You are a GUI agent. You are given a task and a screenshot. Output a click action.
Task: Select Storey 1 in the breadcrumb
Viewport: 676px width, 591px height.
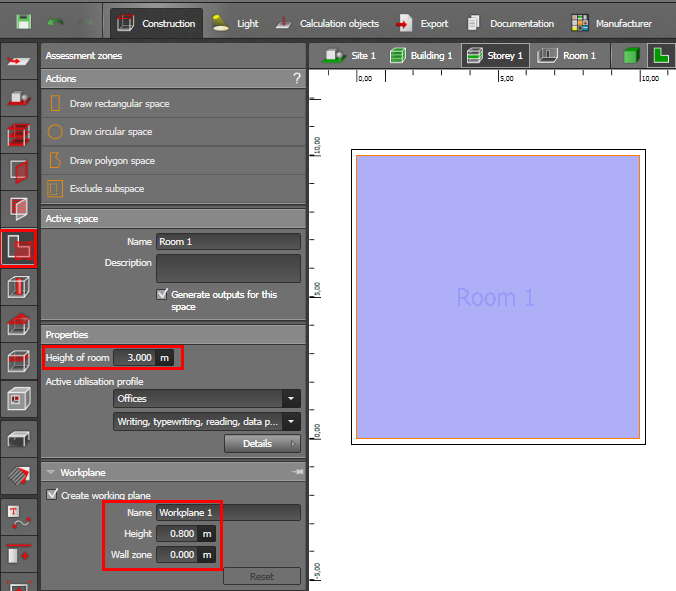click(x=495, y=56)
